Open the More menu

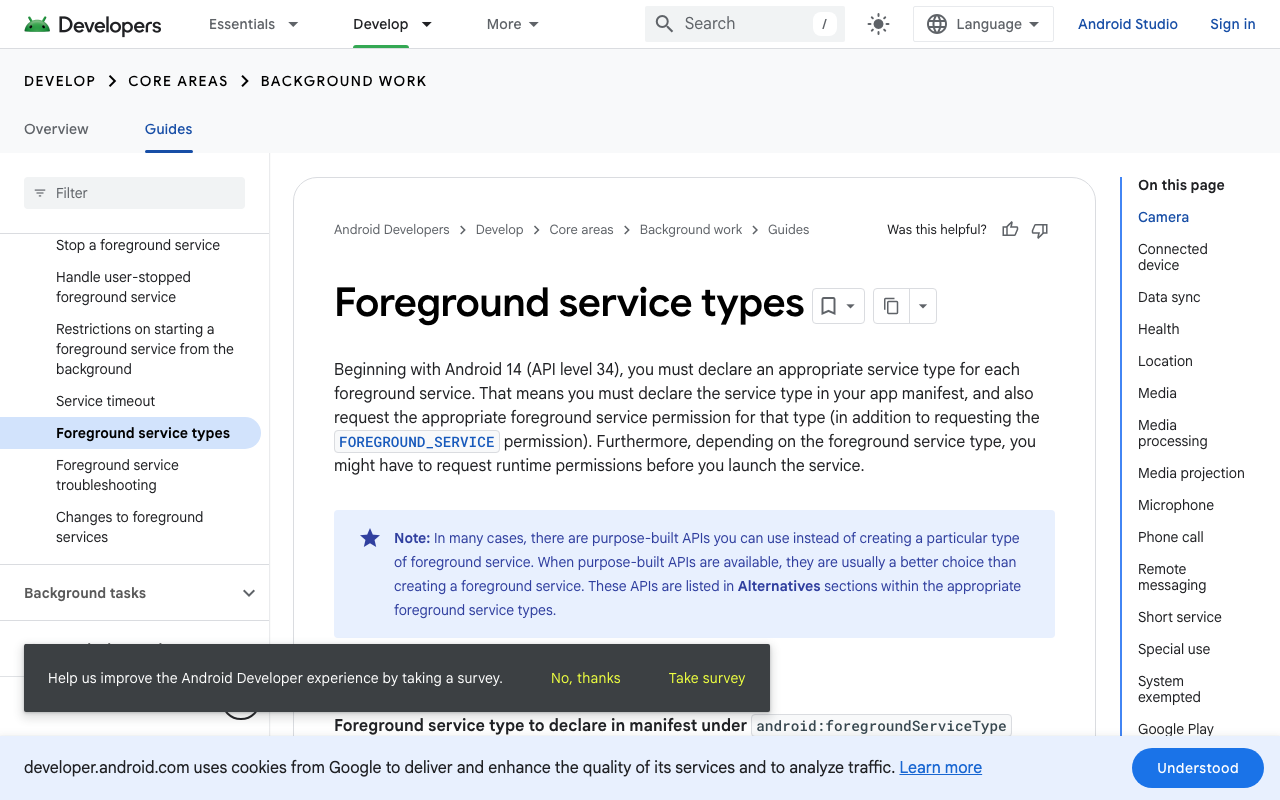pyautogui.click(x=513, y=24)
